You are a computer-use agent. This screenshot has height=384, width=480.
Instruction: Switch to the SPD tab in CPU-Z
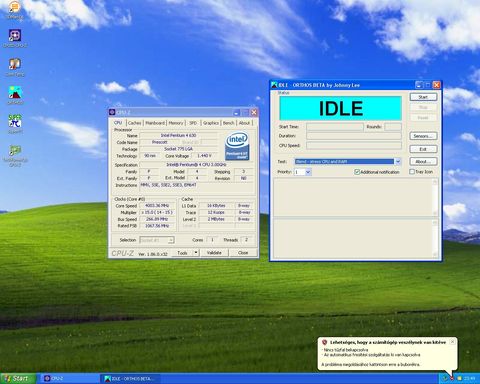pyautogui.click(x=193, y=123)
